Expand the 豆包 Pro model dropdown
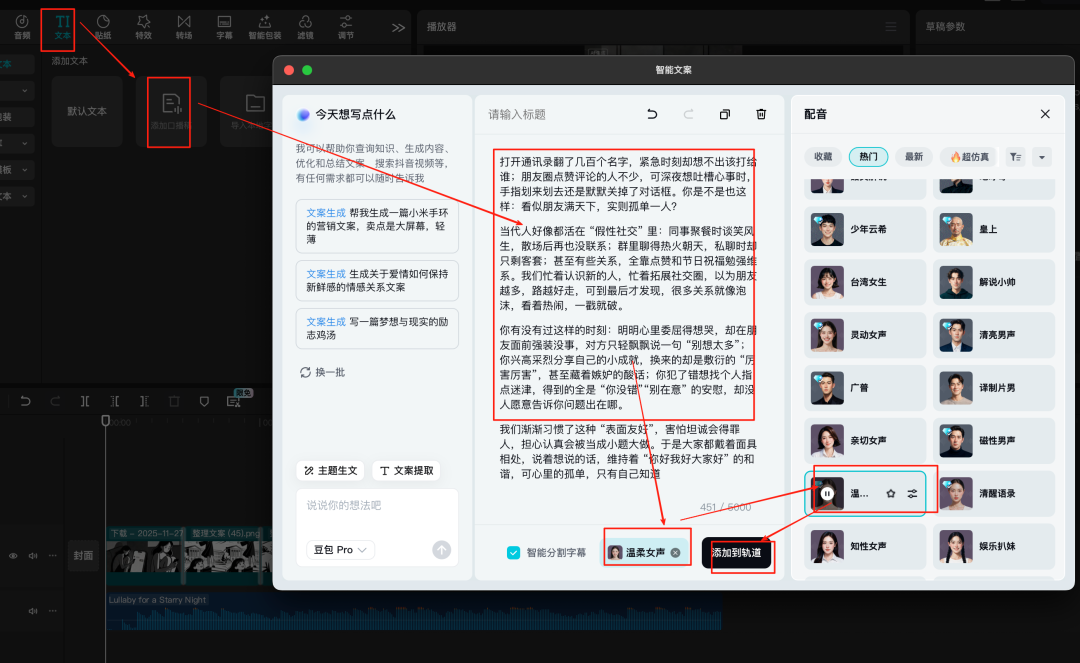 pos(340,549)
